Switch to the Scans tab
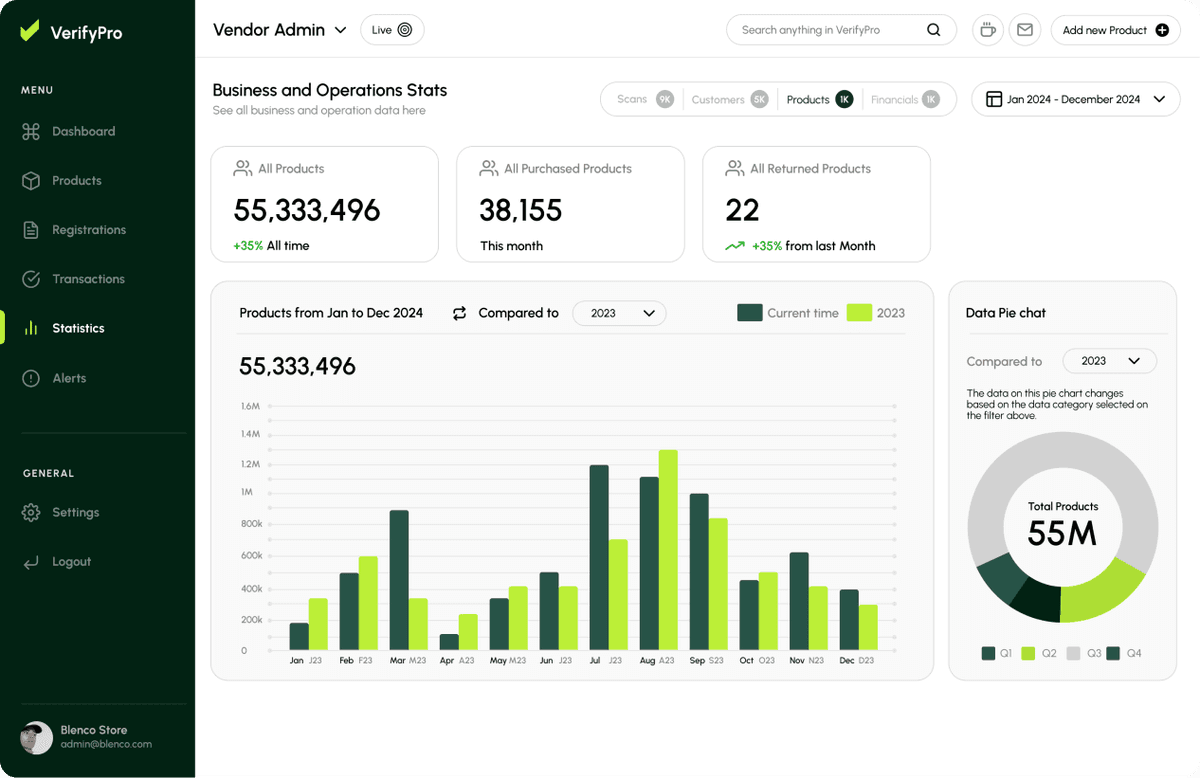 tap(640, 99)
